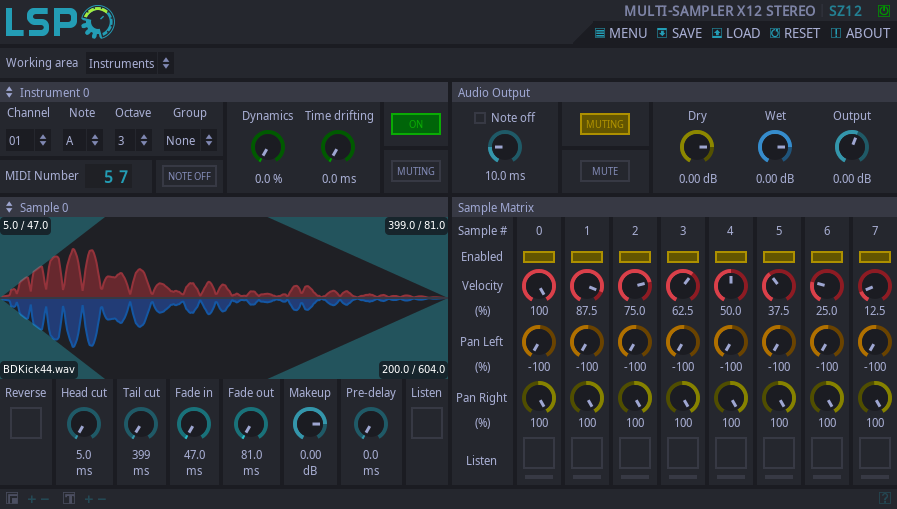Click the sample waveform display
Image resolution: width=897 pixels, height=509 pixels.
click(224, 297)
